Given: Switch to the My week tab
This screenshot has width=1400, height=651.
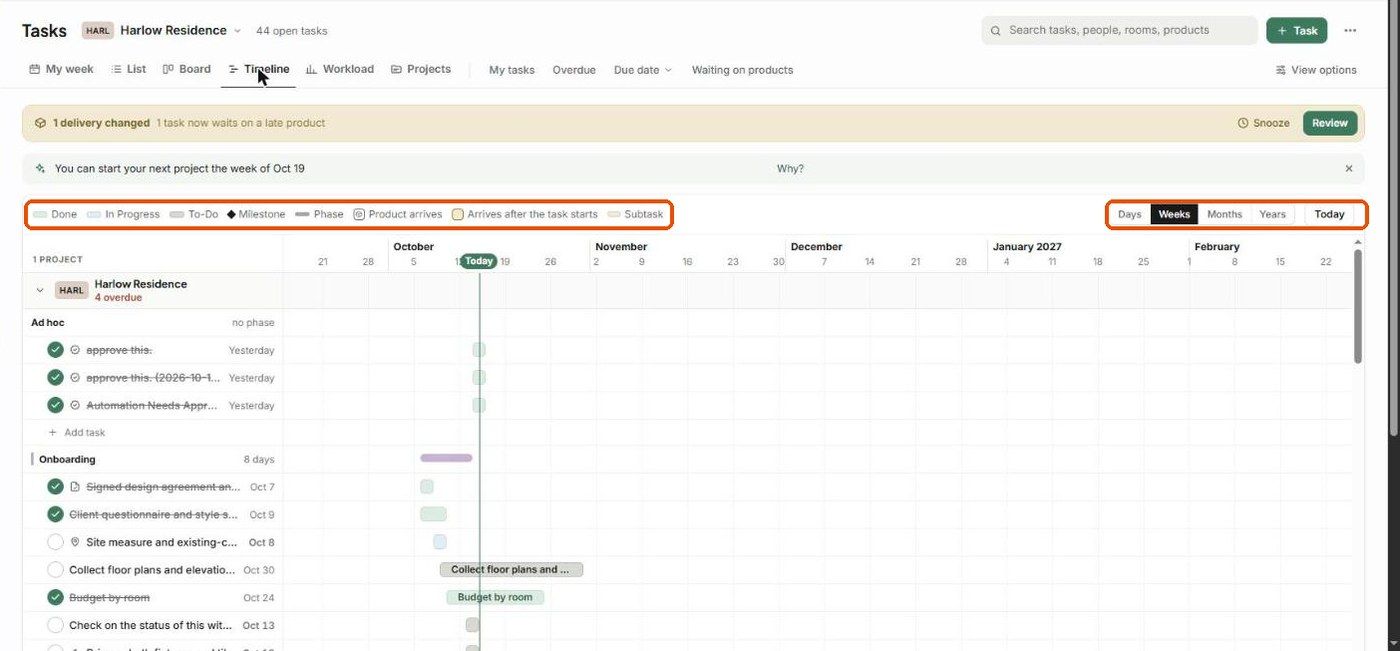Looking at the screenshot, I should pos(61,69).
